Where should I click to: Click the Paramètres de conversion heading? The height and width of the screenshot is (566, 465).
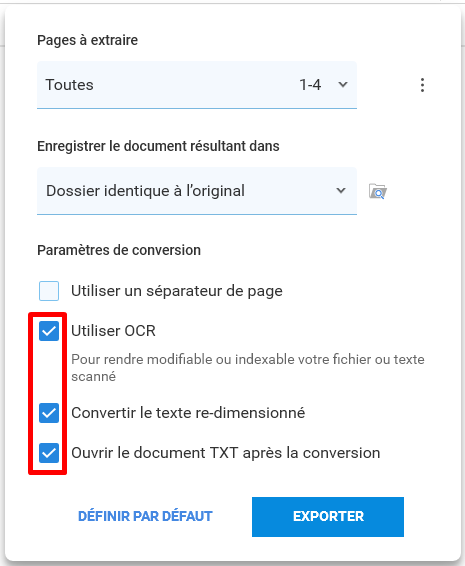coord(119,250)
